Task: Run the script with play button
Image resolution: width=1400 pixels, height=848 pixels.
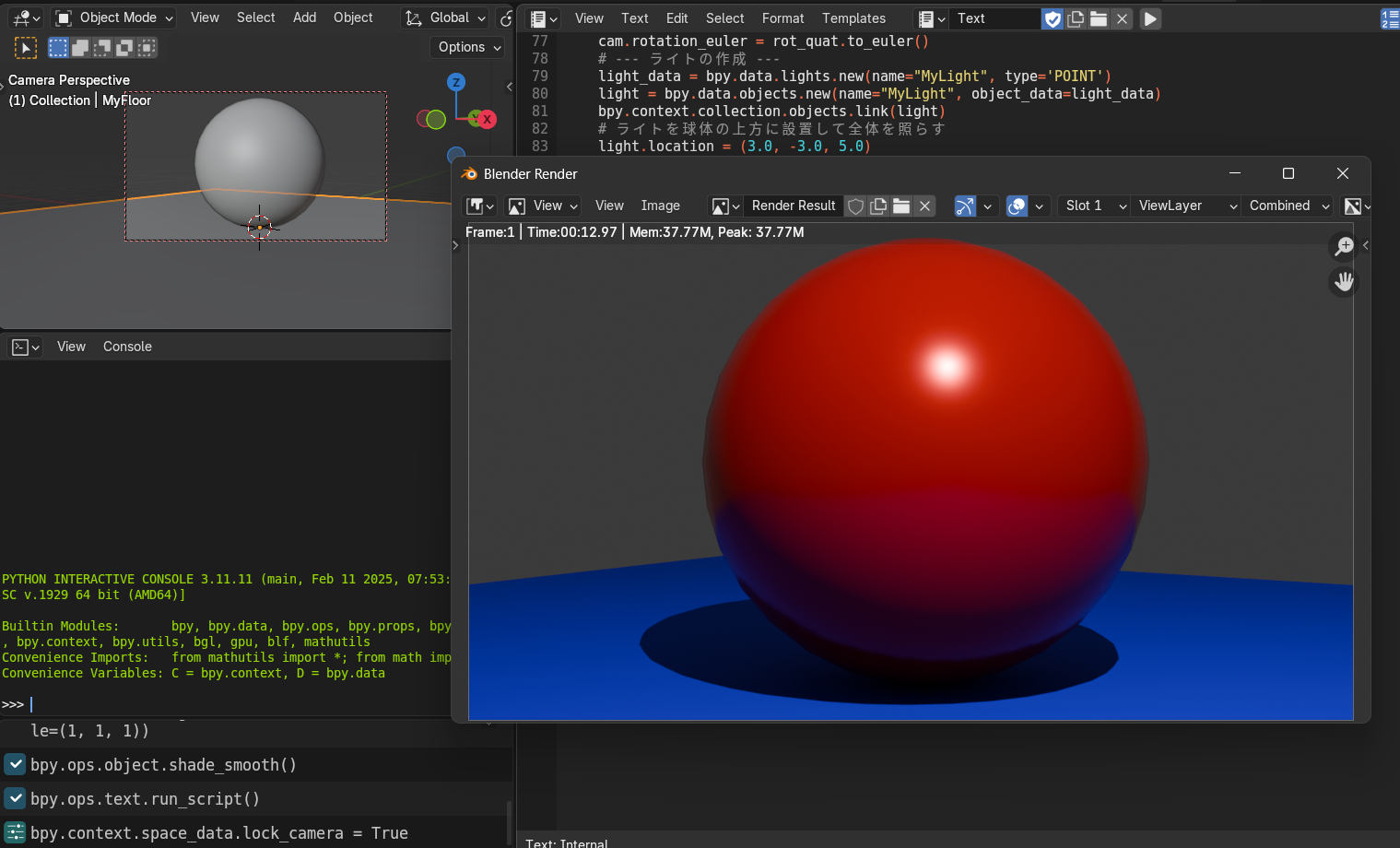Action: tap(1150, 18)
